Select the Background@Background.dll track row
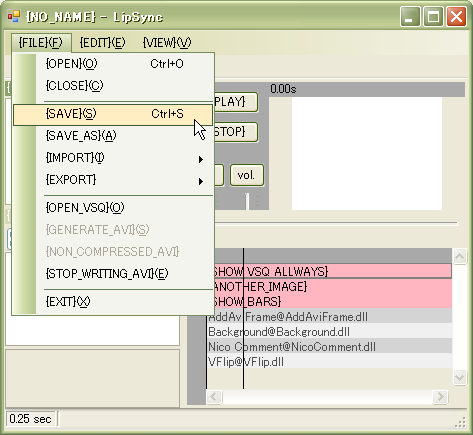The height and width of the screenshot is (435, 473). pos(329,332)
